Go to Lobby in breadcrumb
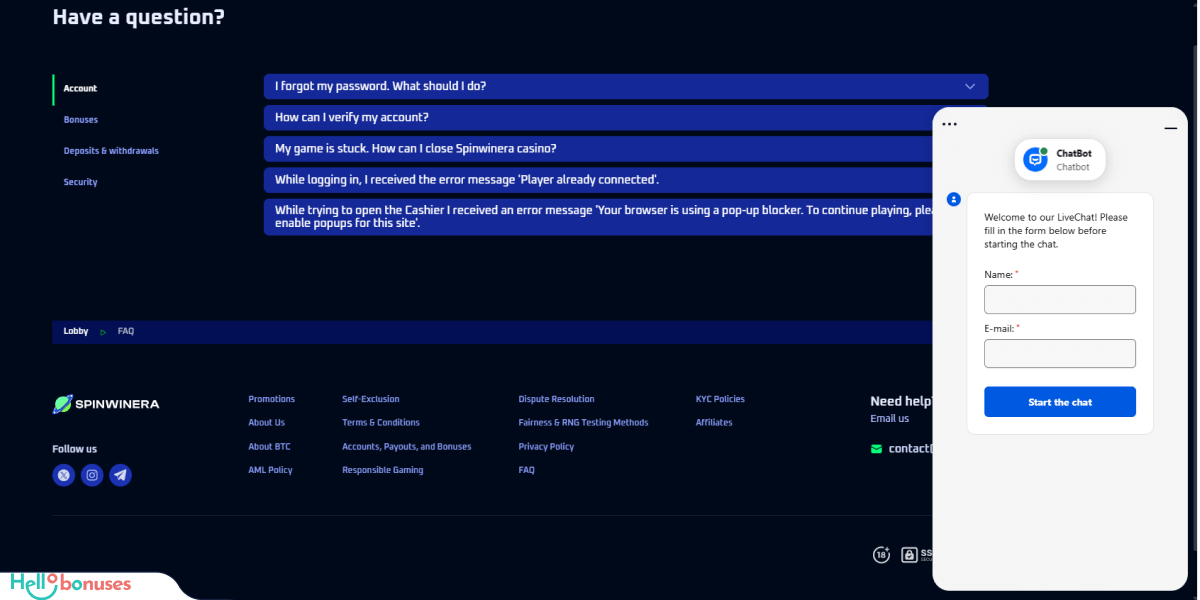The image size is (1200, 600). point(76,331)
